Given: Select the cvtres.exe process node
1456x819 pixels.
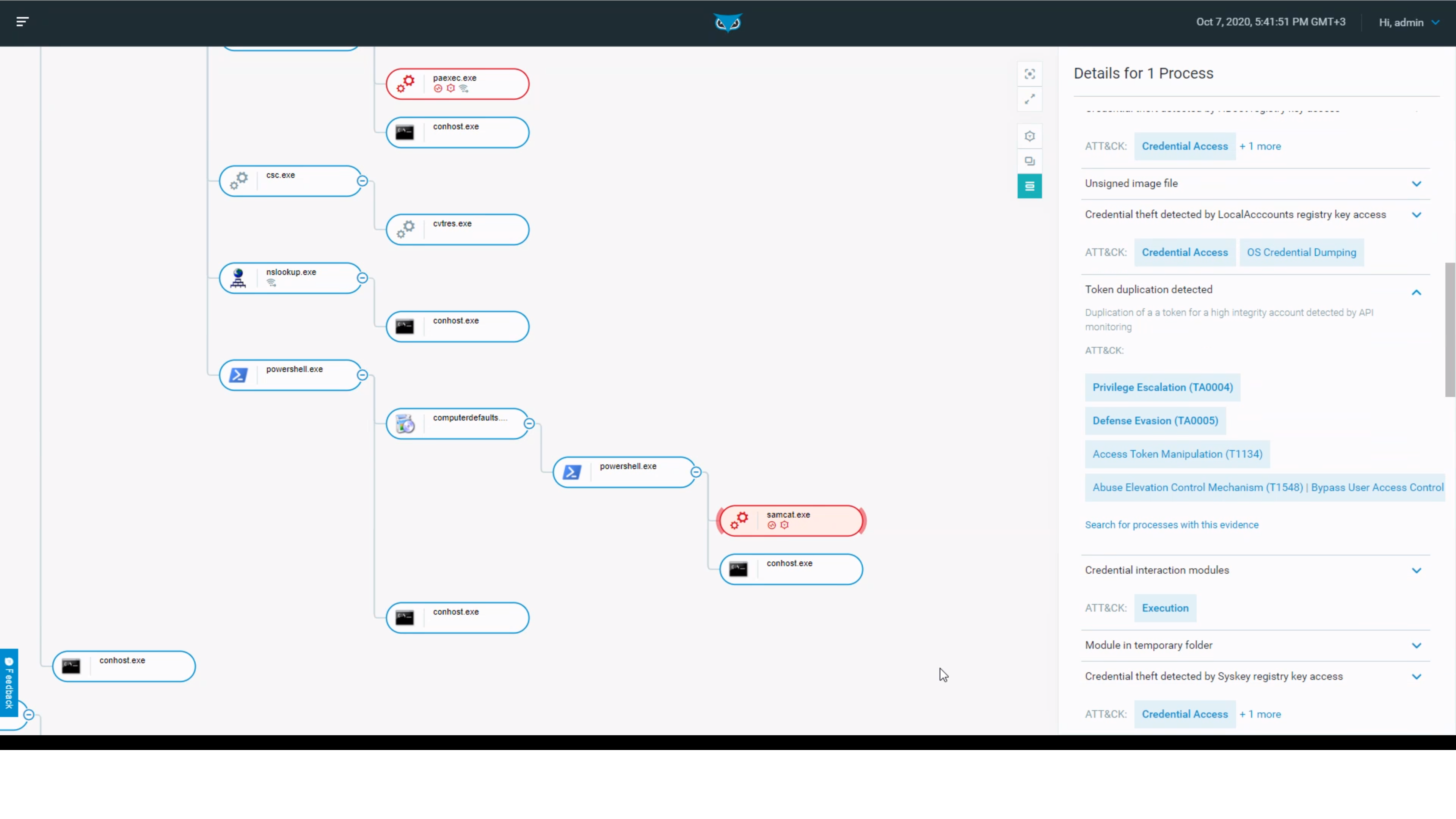Looking at the screenshot, I should (x=457, y=229).
